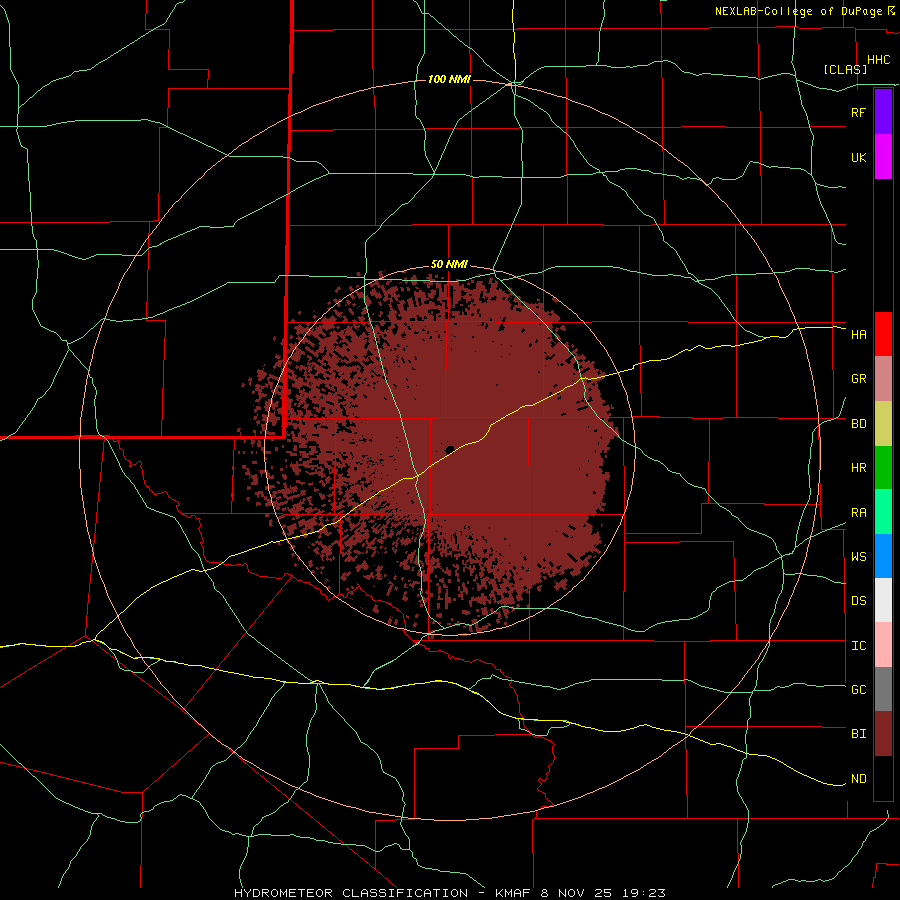Click the 'DS' legend label
900x900 pixels.
click(x=858, y=601)
